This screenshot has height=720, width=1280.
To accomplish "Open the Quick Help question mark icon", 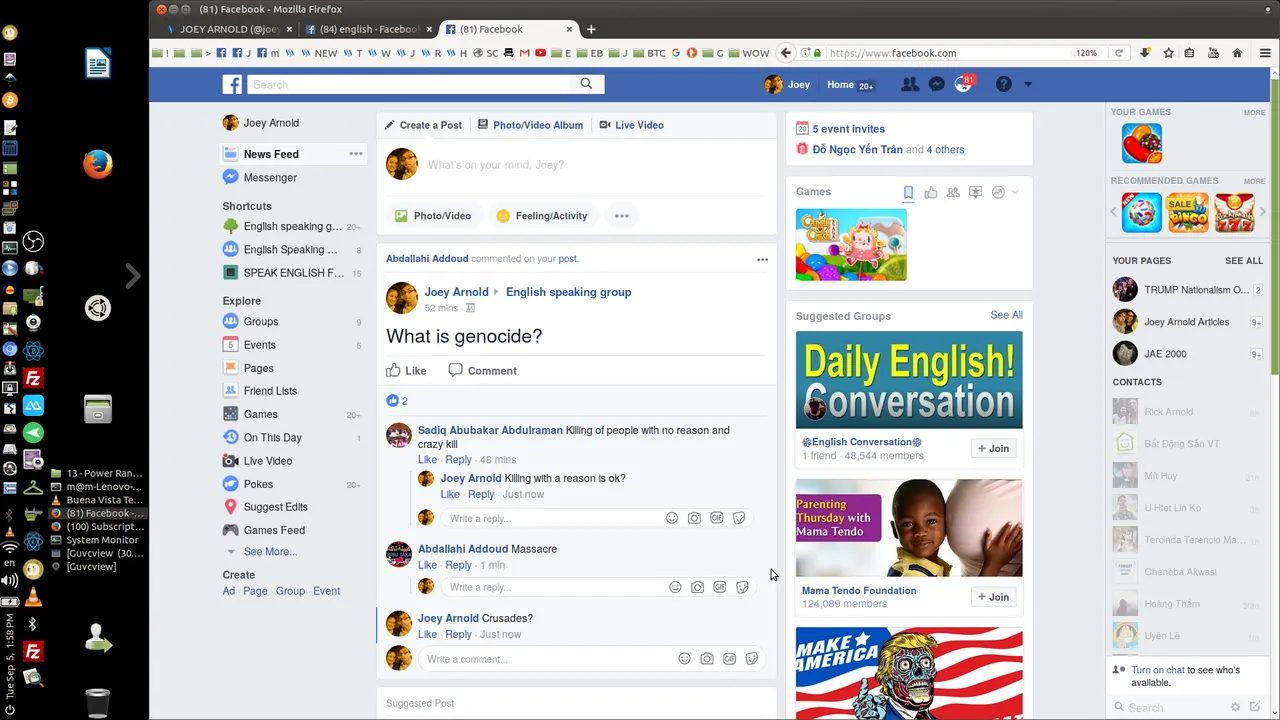I will pyautogui.click(x=1004, y=85).
